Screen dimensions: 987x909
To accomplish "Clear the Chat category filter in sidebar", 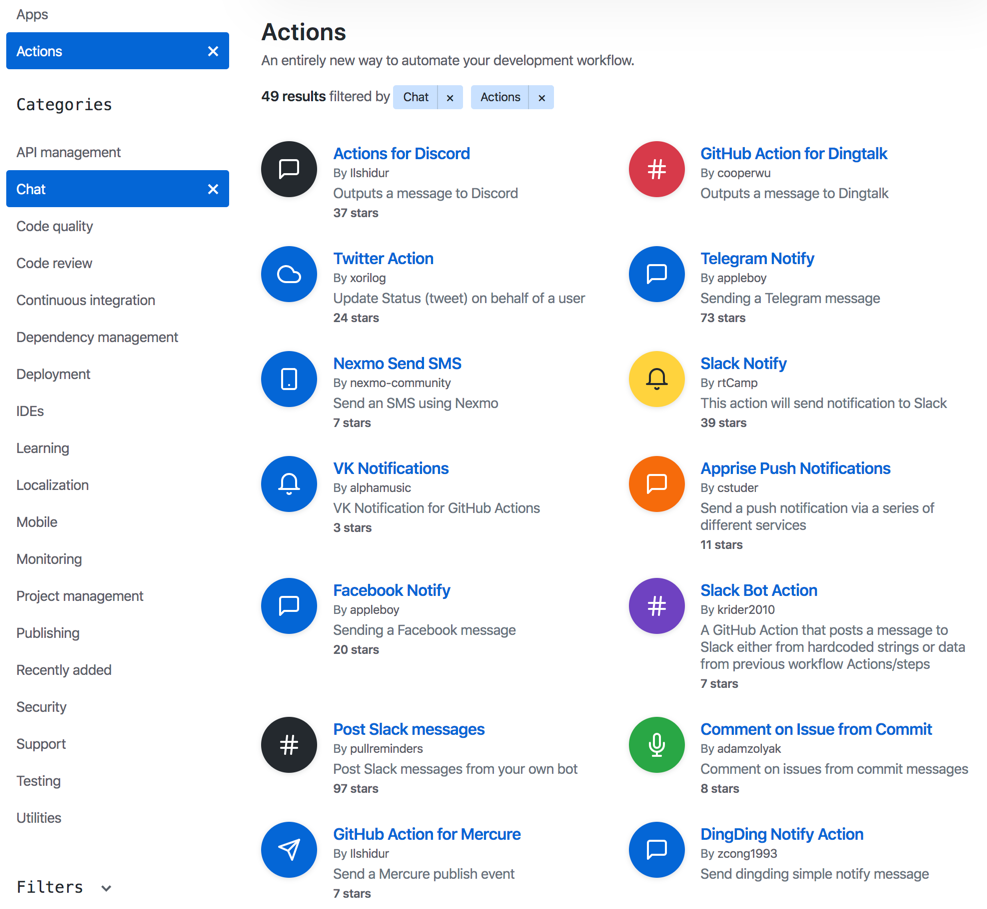I will click(x=212, y=188).
